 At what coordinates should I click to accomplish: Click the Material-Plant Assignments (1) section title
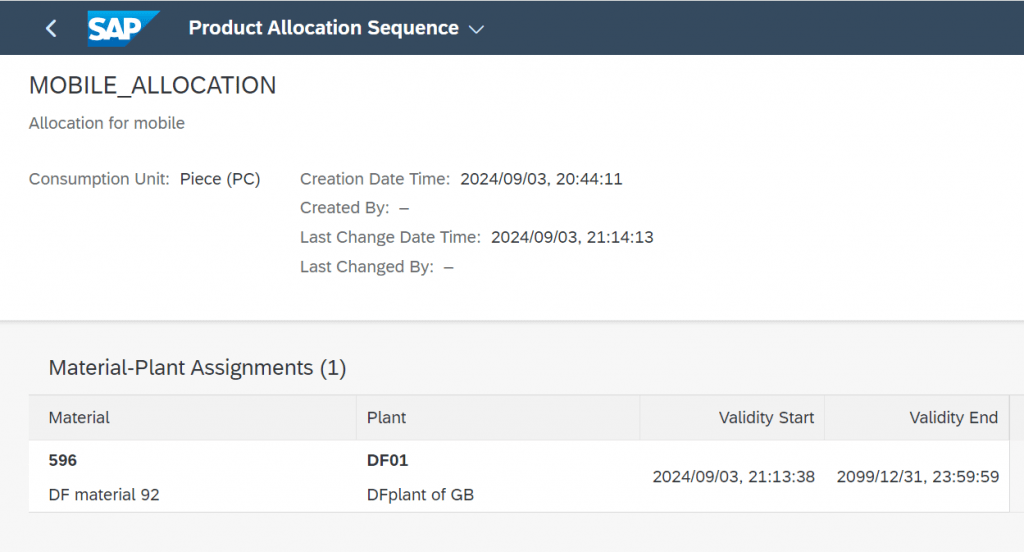click(197, 368)
